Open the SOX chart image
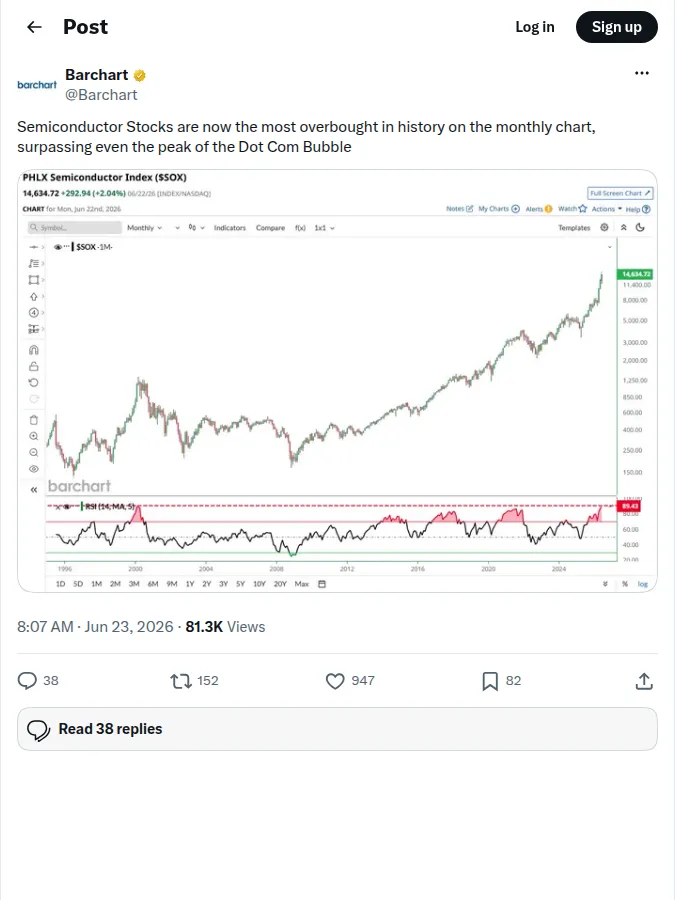675x900 pixels. click(337, 381)
